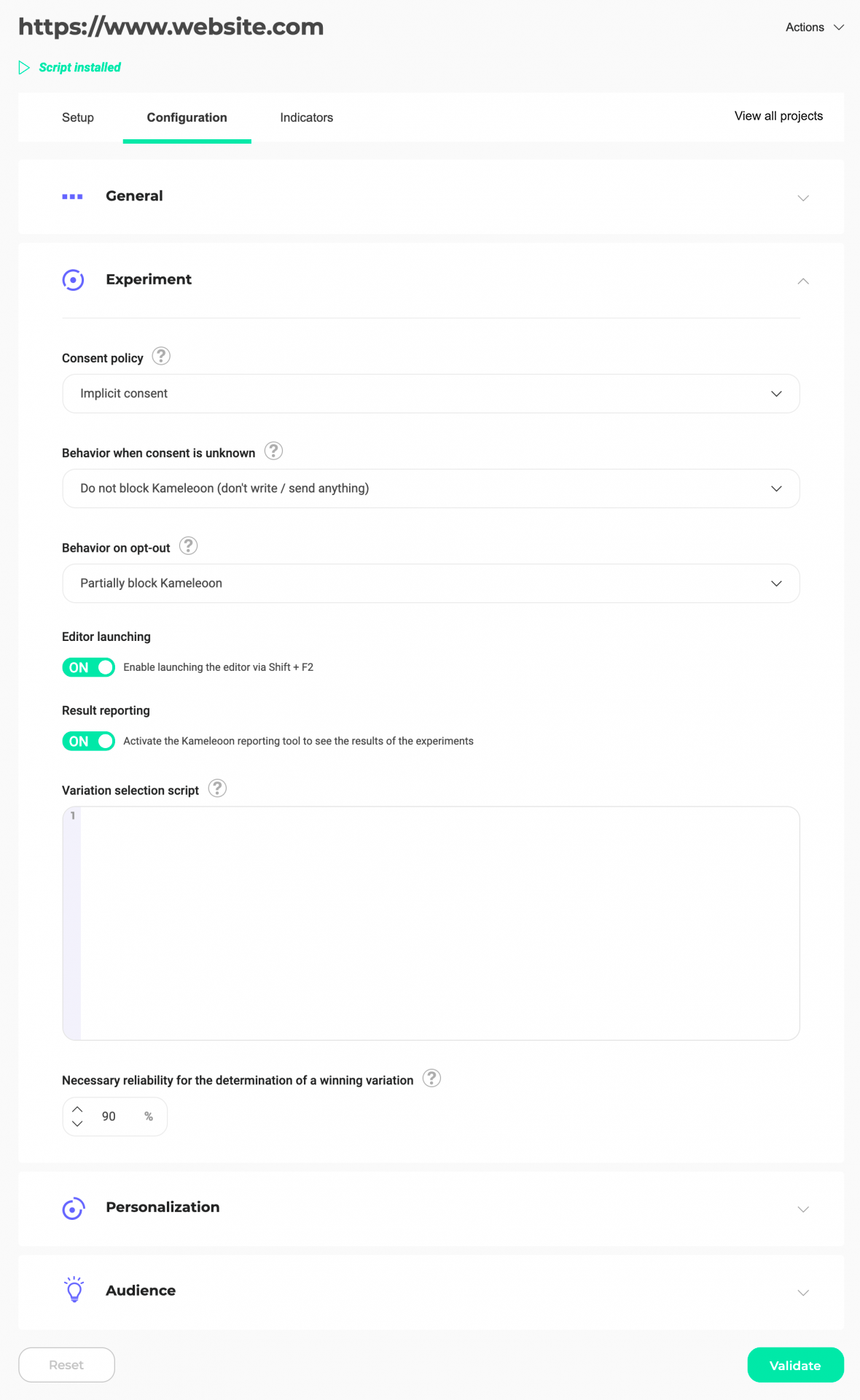Toggle off Editor launching switch

88,667
